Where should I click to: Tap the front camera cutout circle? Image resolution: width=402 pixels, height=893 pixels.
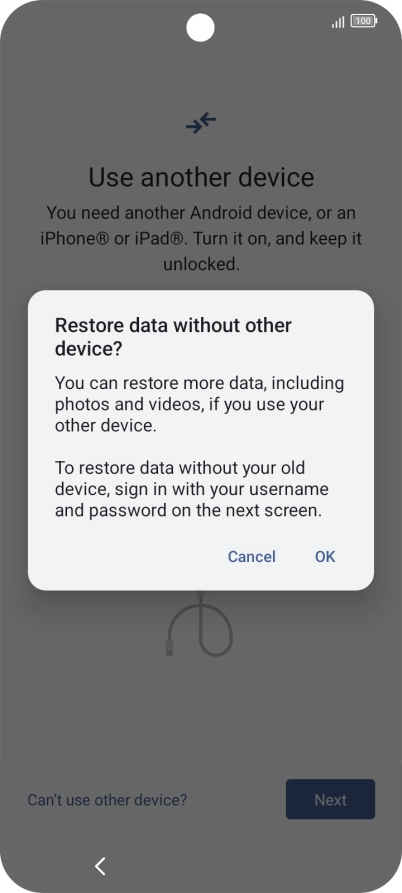point(200,27)
